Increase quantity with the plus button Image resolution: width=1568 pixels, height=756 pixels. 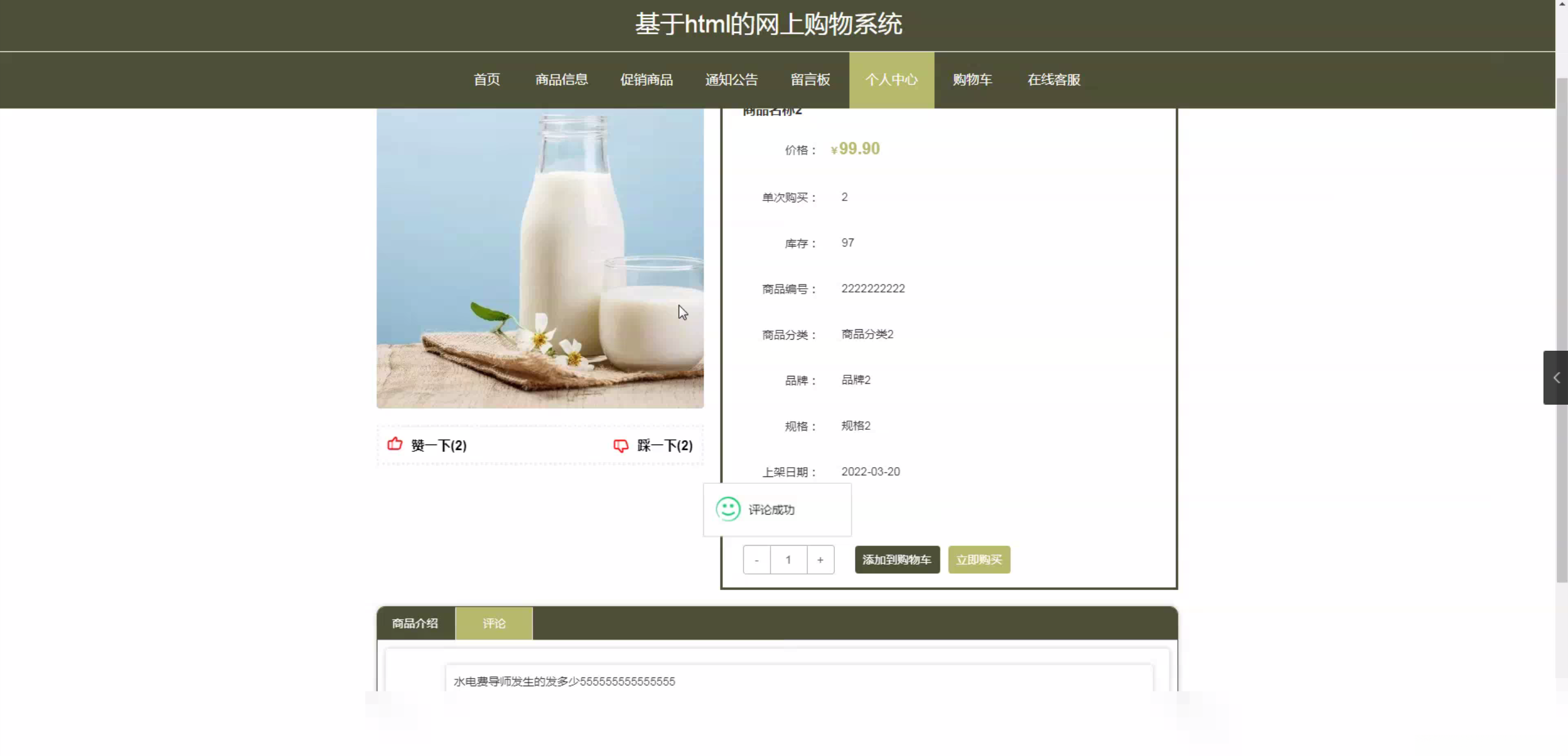(x=820, y=560)
